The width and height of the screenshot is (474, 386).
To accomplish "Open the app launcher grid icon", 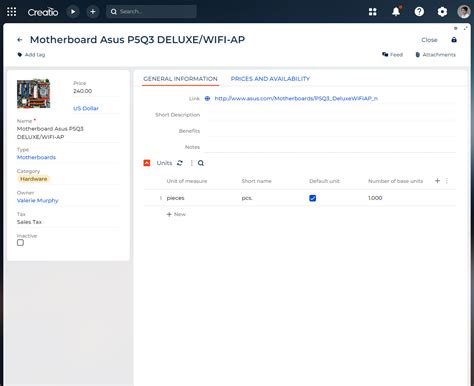I will 12,12.
